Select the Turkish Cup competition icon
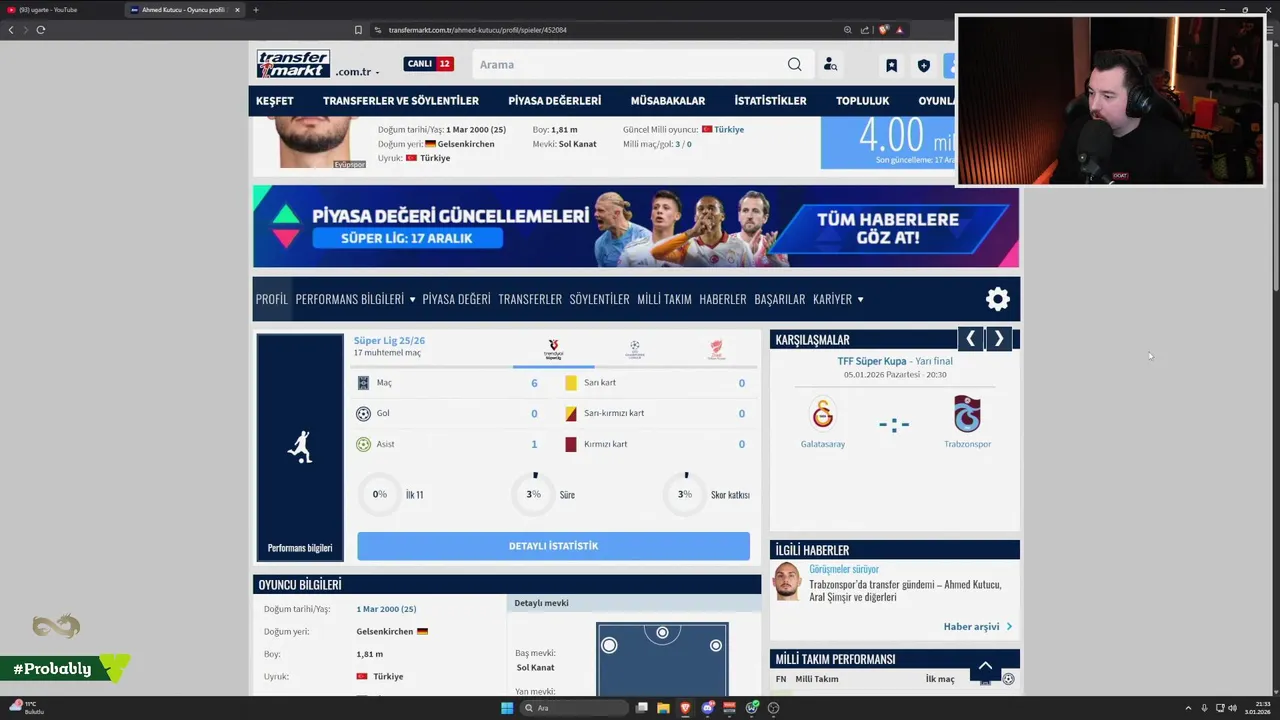Image resolution: width=1280 pixels, height=720 pixels. click(716, 349)
